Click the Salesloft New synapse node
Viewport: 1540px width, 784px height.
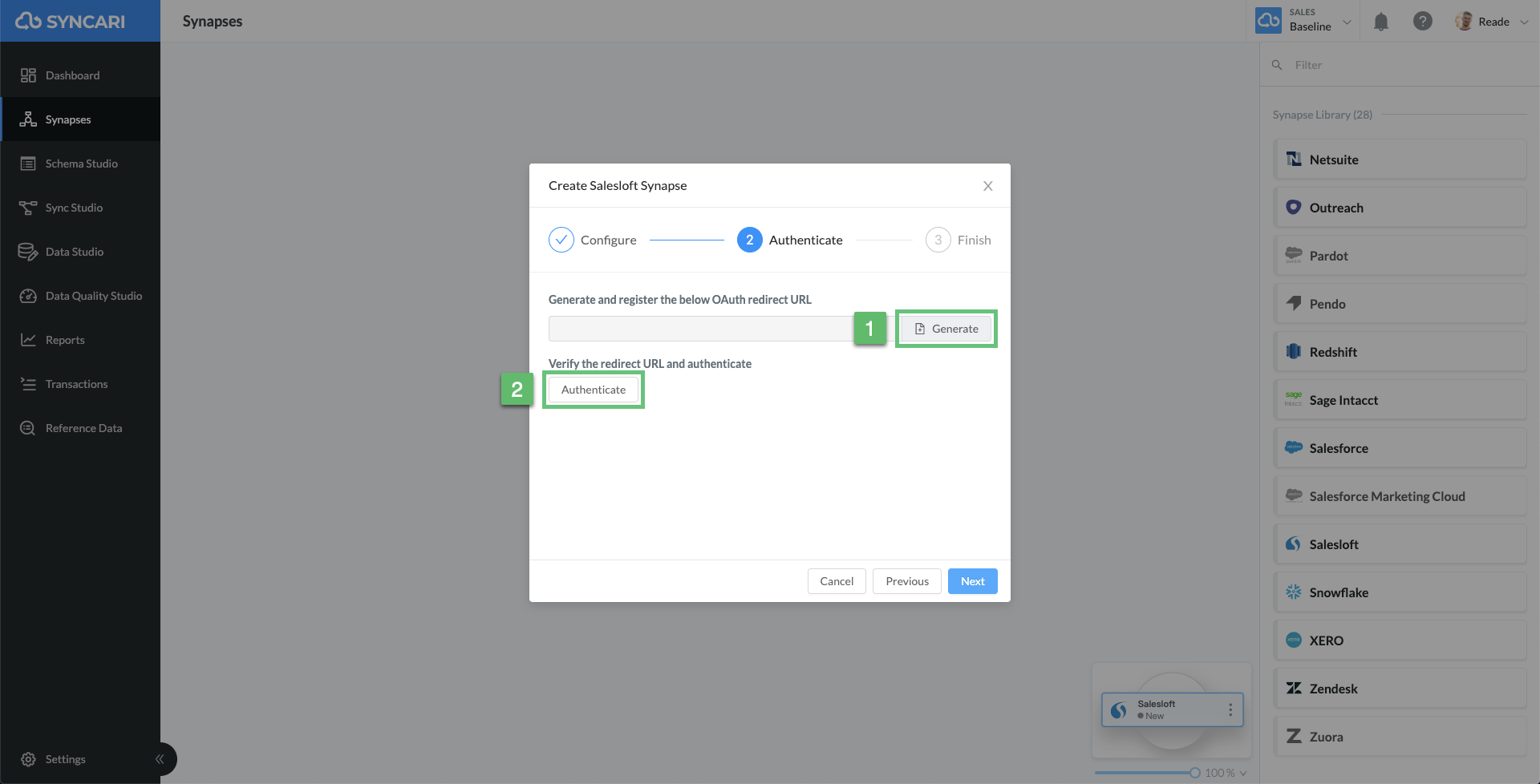click(1172, 709)
